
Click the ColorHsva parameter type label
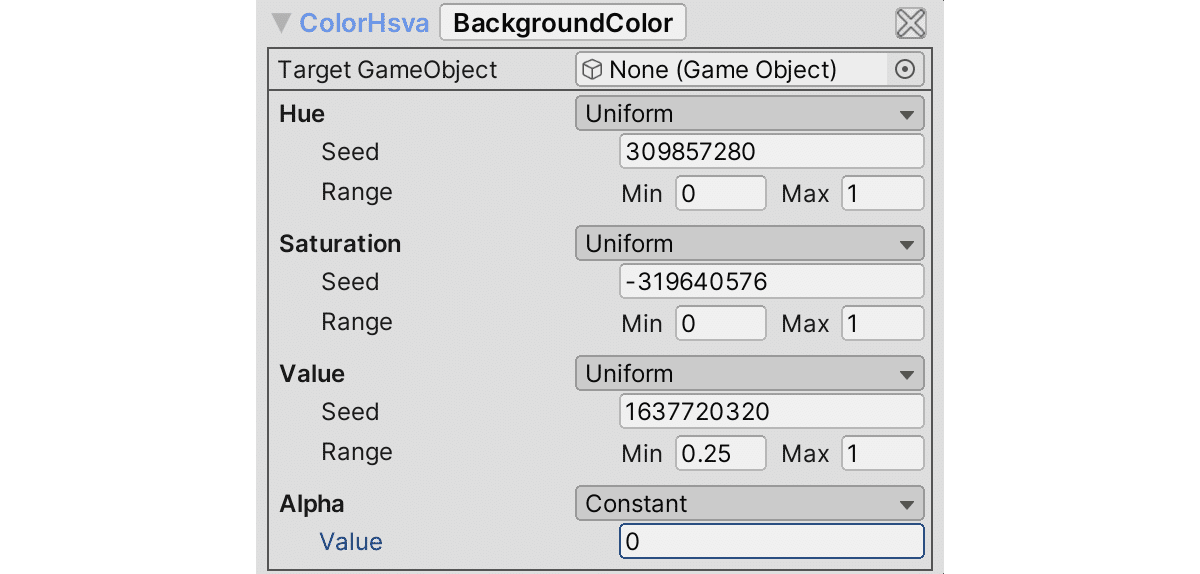point(364,23)
